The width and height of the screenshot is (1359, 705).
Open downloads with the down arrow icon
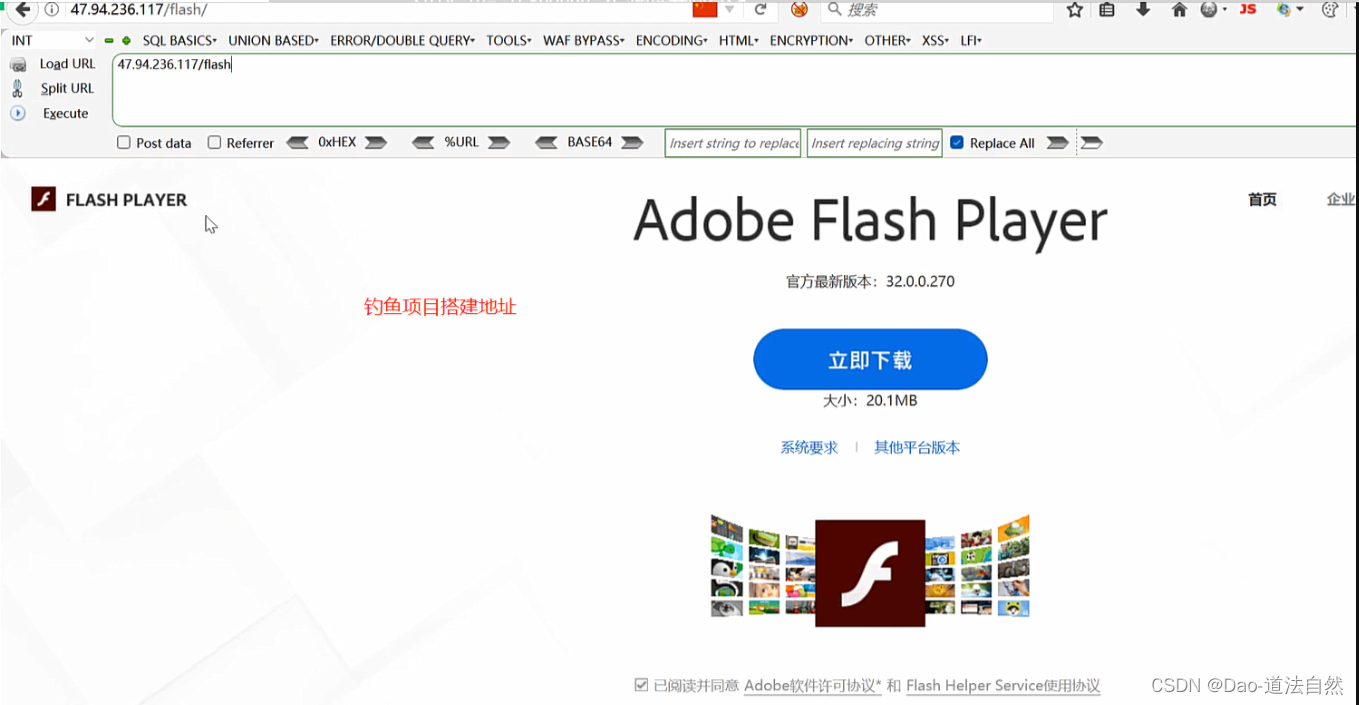[1143, 10]
